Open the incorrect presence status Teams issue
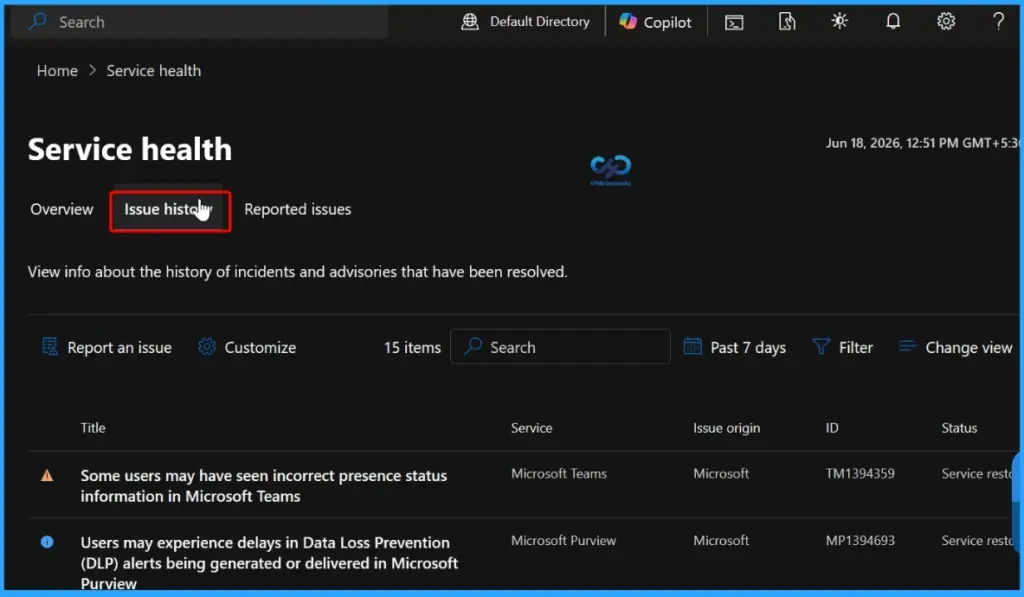Image resolution: width=1024 pixels, height=597 pixels. pyautogui.click(x=264, y=485)
